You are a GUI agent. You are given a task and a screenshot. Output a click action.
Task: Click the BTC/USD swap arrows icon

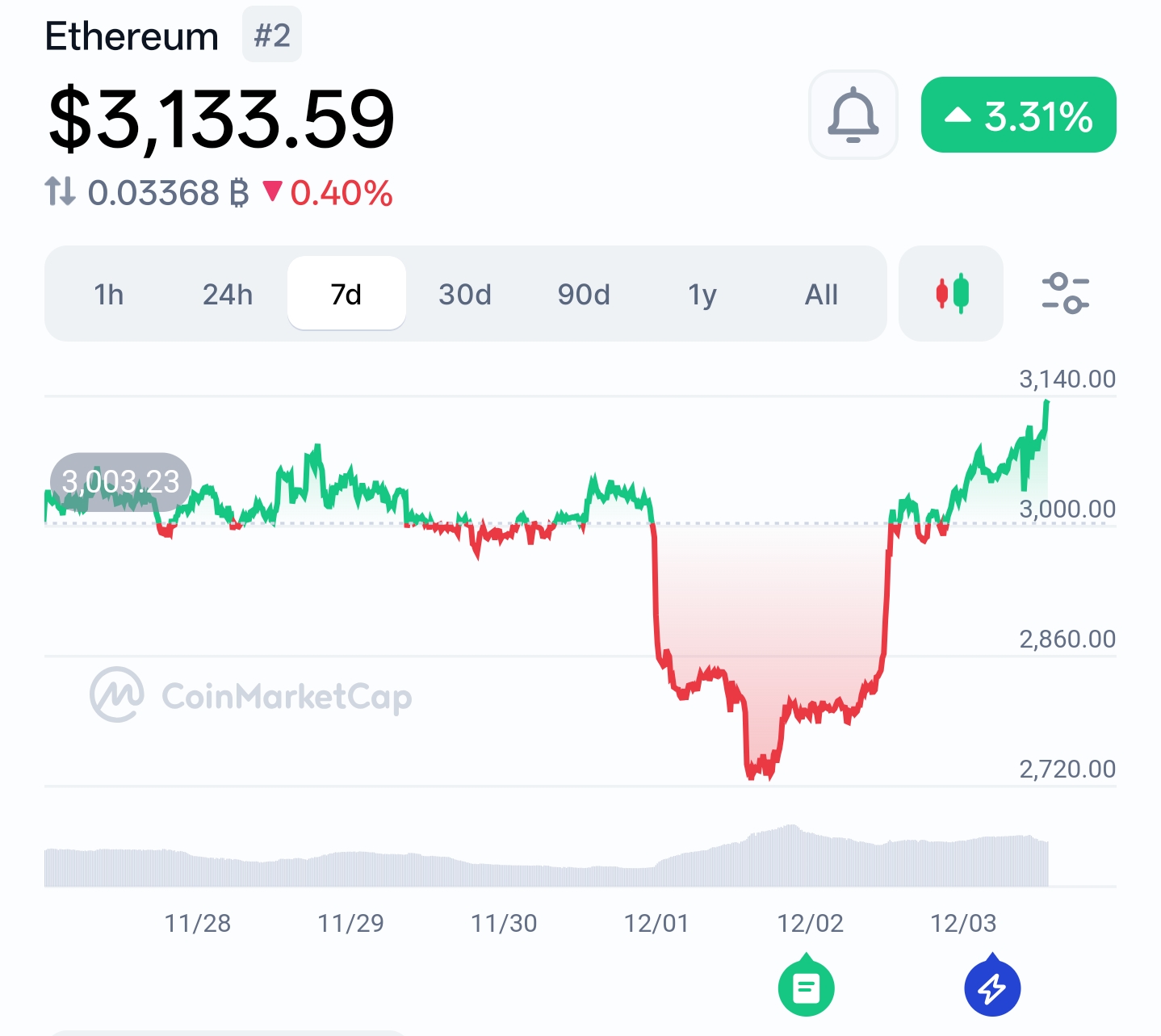61,192
